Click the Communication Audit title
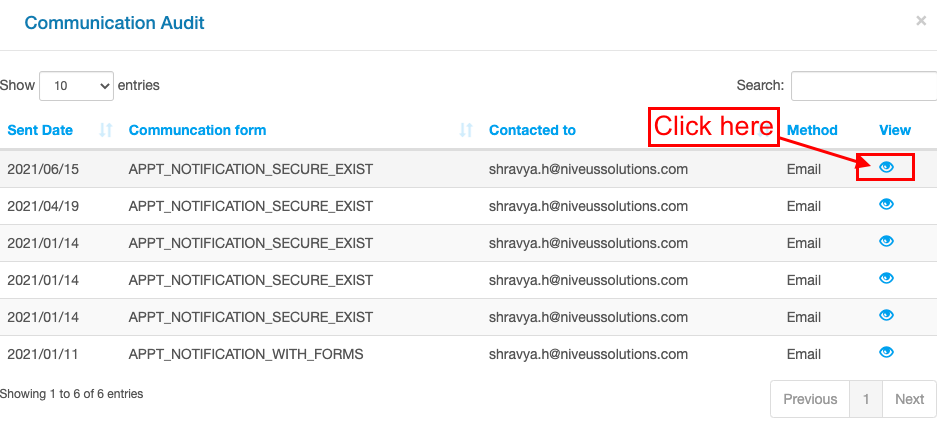This screenshot has width=937, height=428. pos(114,22)
